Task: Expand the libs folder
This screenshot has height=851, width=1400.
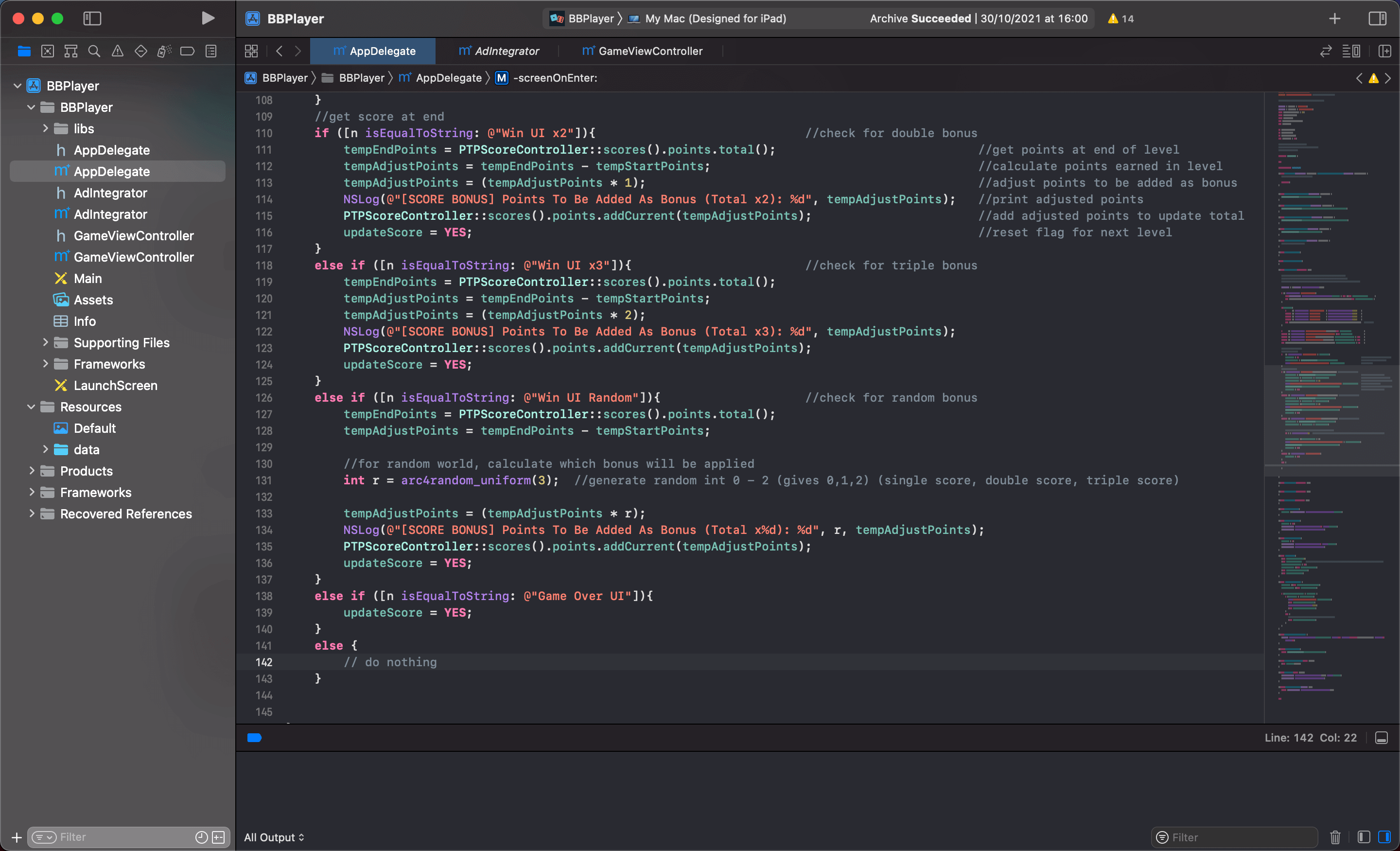Action: coord(46,128)
